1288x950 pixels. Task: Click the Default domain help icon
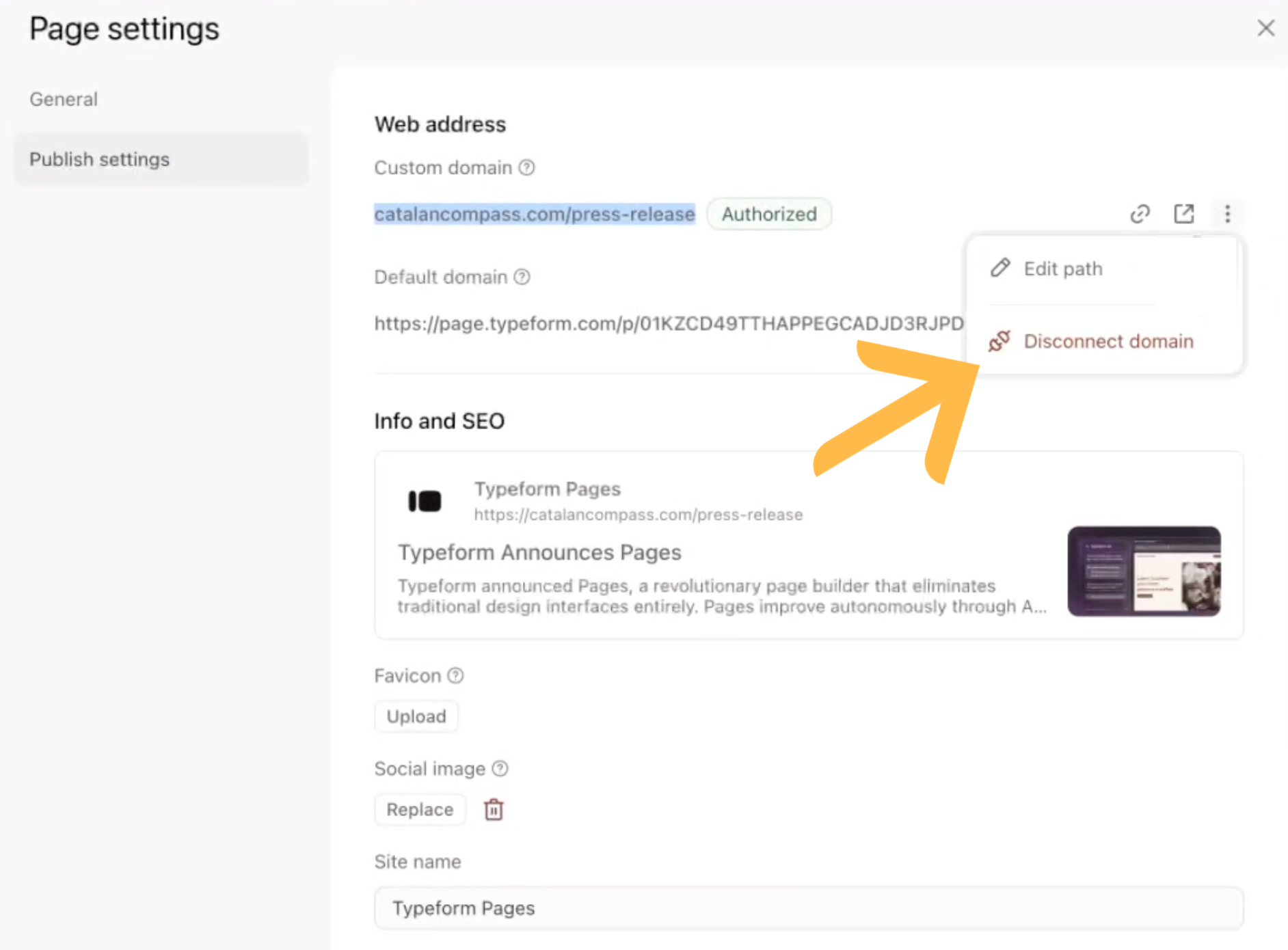click(x=522, y=277)
